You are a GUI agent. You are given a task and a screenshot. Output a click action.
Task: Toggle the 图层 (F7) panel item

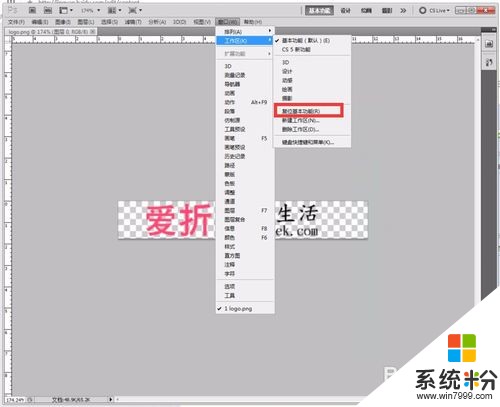point(245,210)
